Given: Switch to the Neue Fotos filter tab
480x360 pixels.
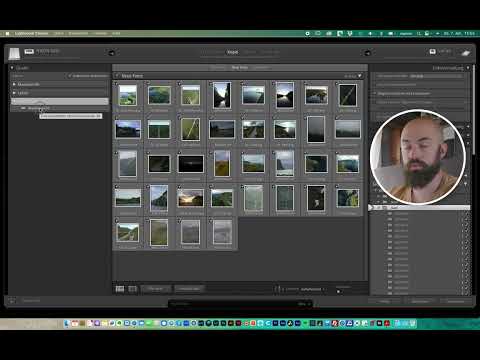Looking at the screenshot, I should [x=240, y=68].
